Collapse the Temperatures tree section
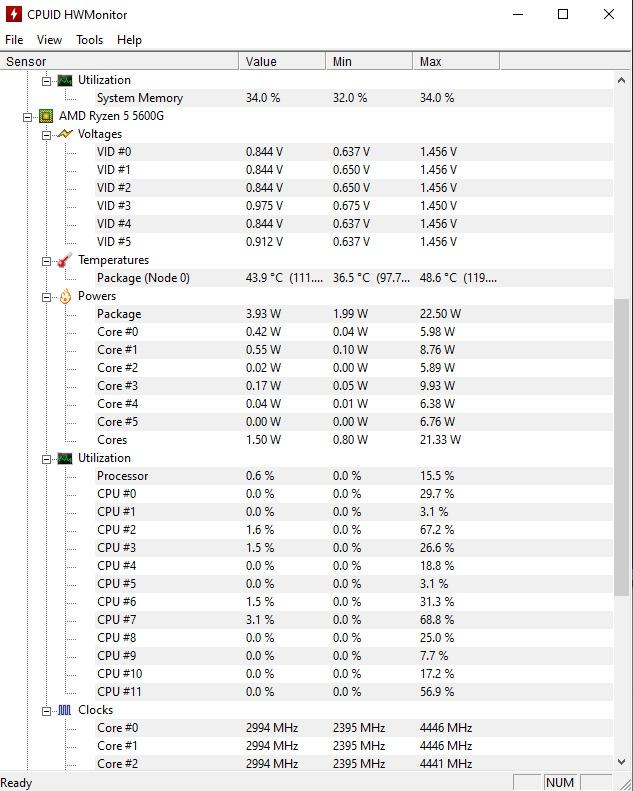The image size is (633, 791). pos(46,261)
